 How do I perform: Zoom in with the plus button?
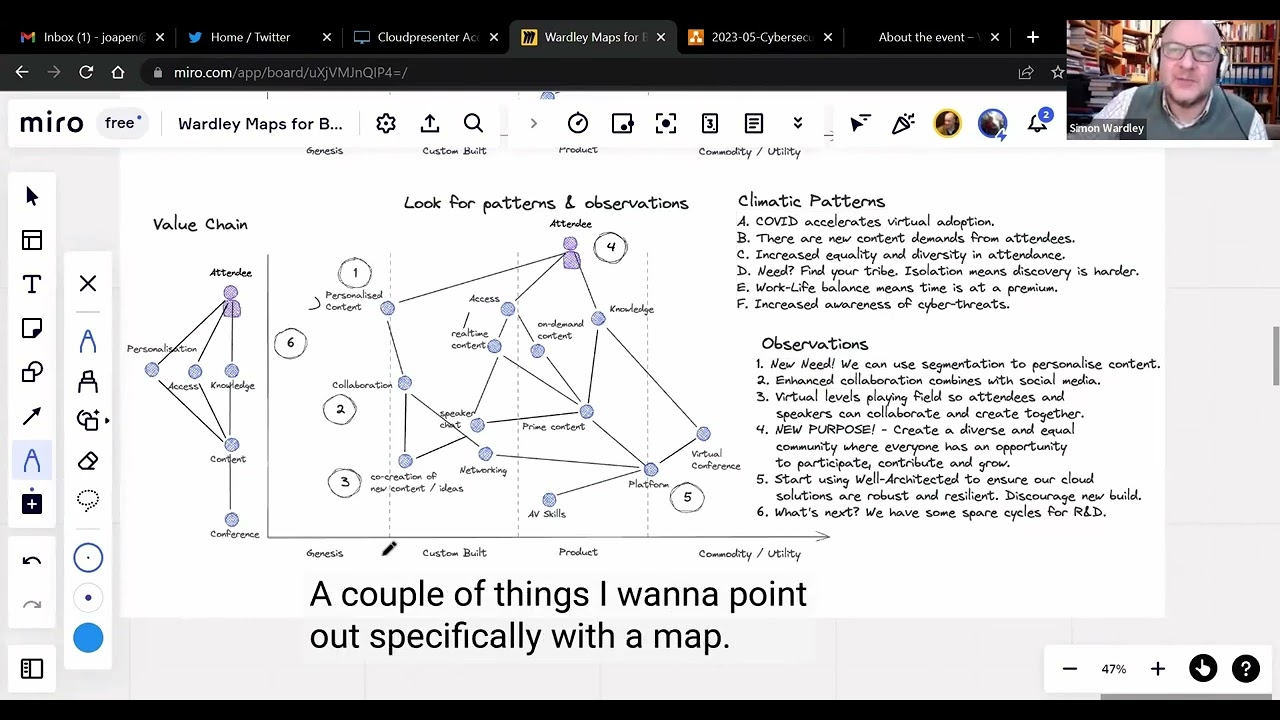click(x=1158, y=669)
